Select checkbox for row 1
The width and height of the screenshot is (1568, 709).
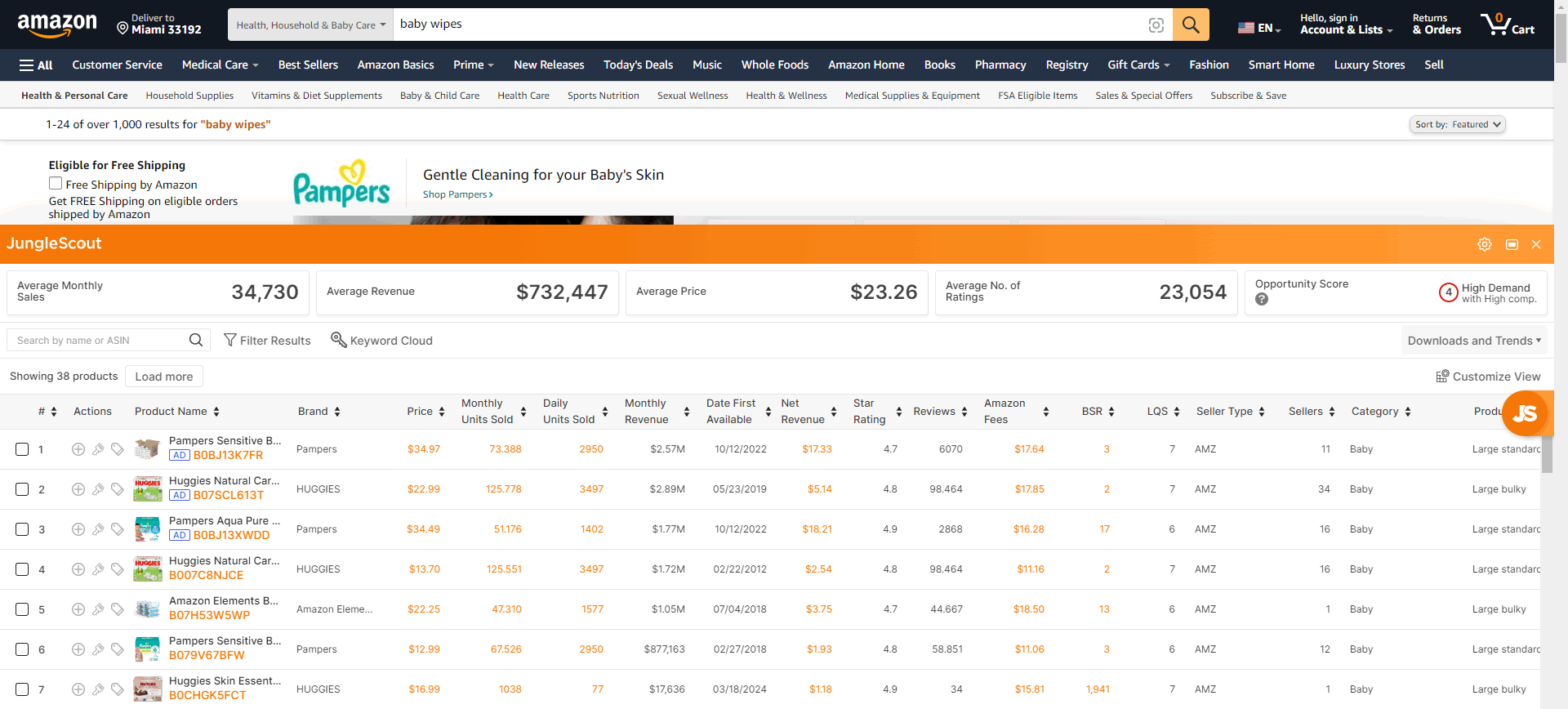coord(22,449)
